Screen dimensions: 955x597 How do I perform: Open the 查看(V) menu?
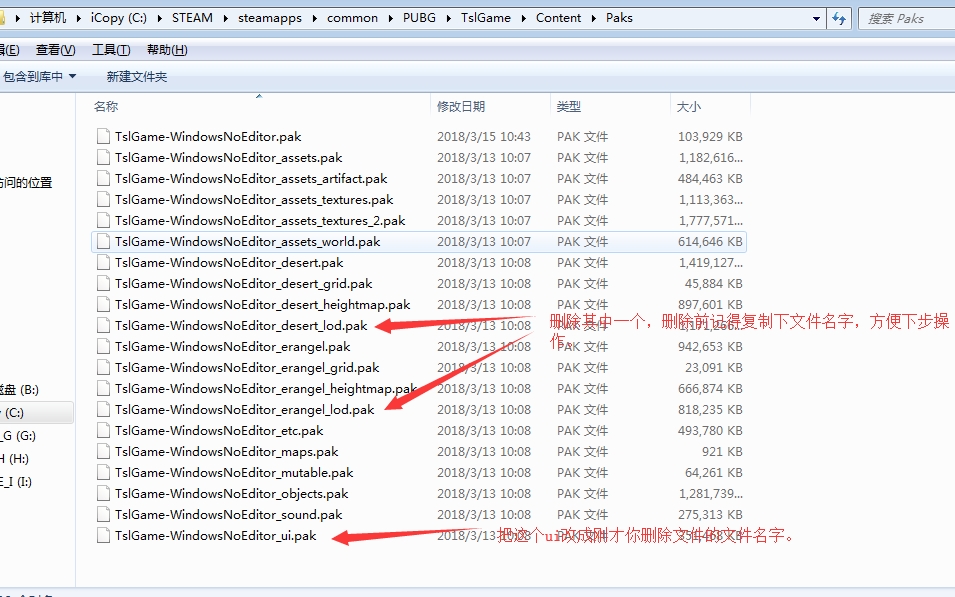pyautogui.click(x=55, y=50)
